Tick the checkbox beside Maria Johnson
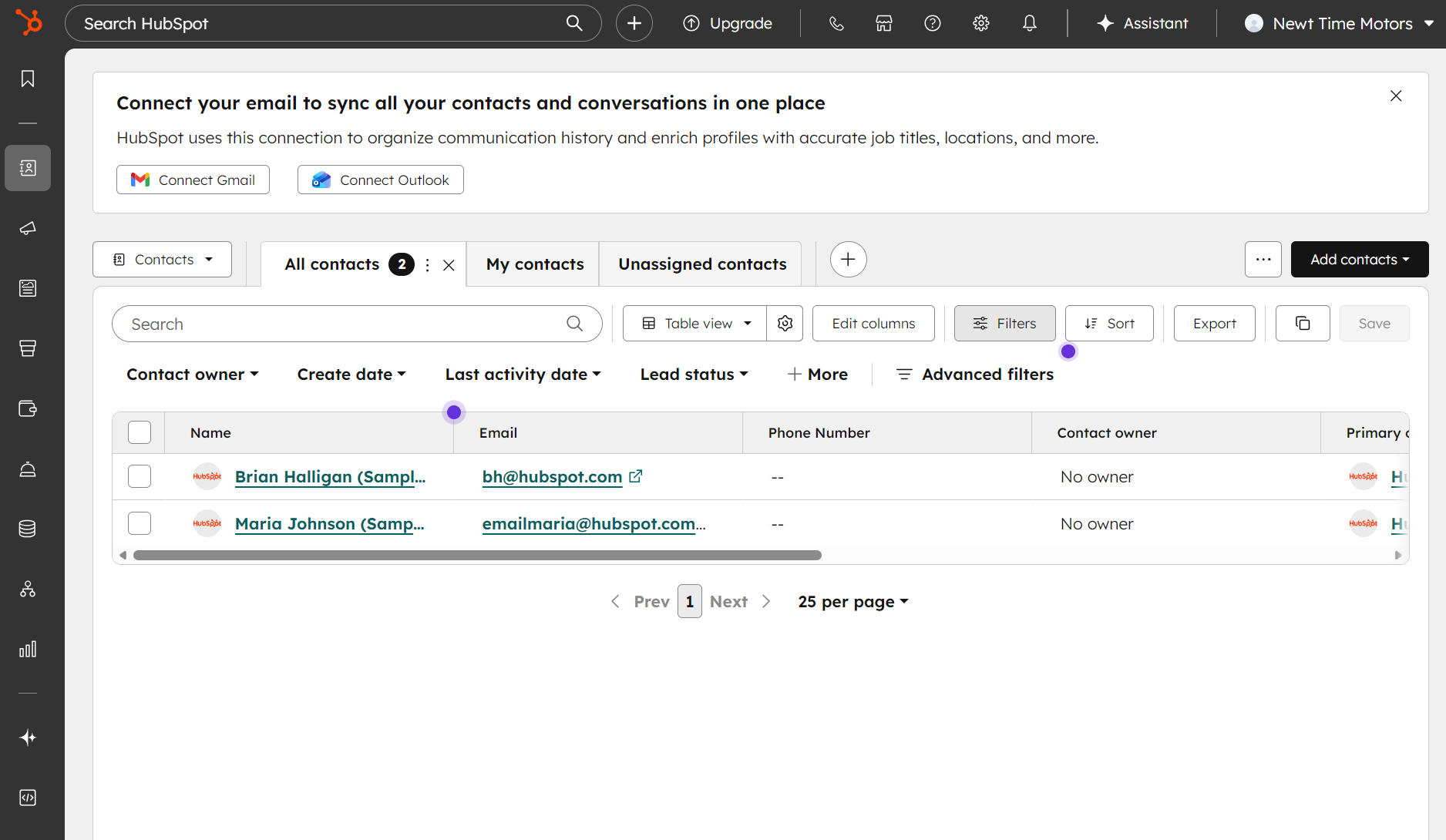 [x=140, y=523]
